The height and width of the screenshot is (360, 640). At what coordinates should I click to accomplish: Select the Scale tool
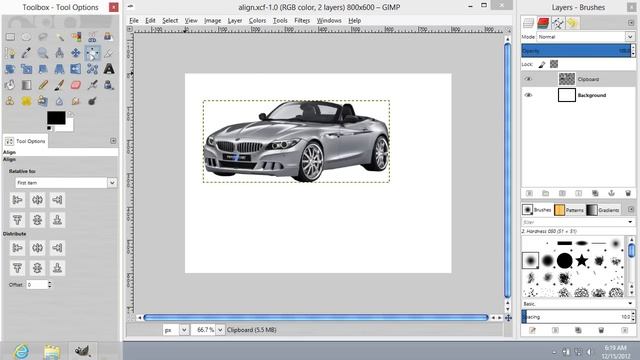tap(27, 69)
